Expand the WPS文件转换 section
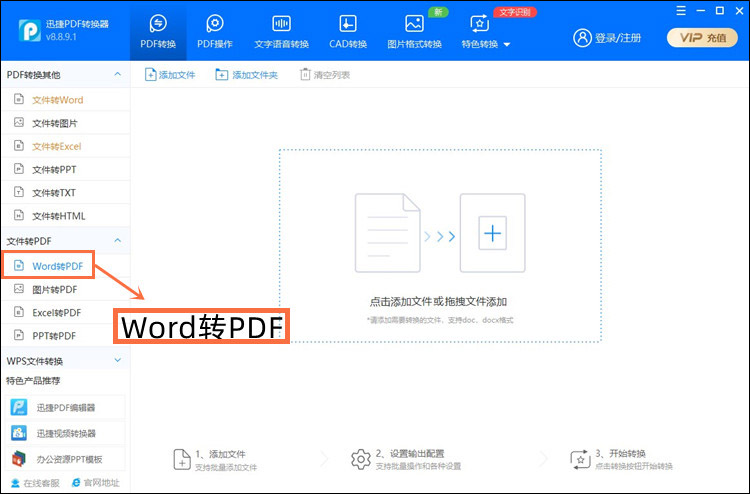 118,360
